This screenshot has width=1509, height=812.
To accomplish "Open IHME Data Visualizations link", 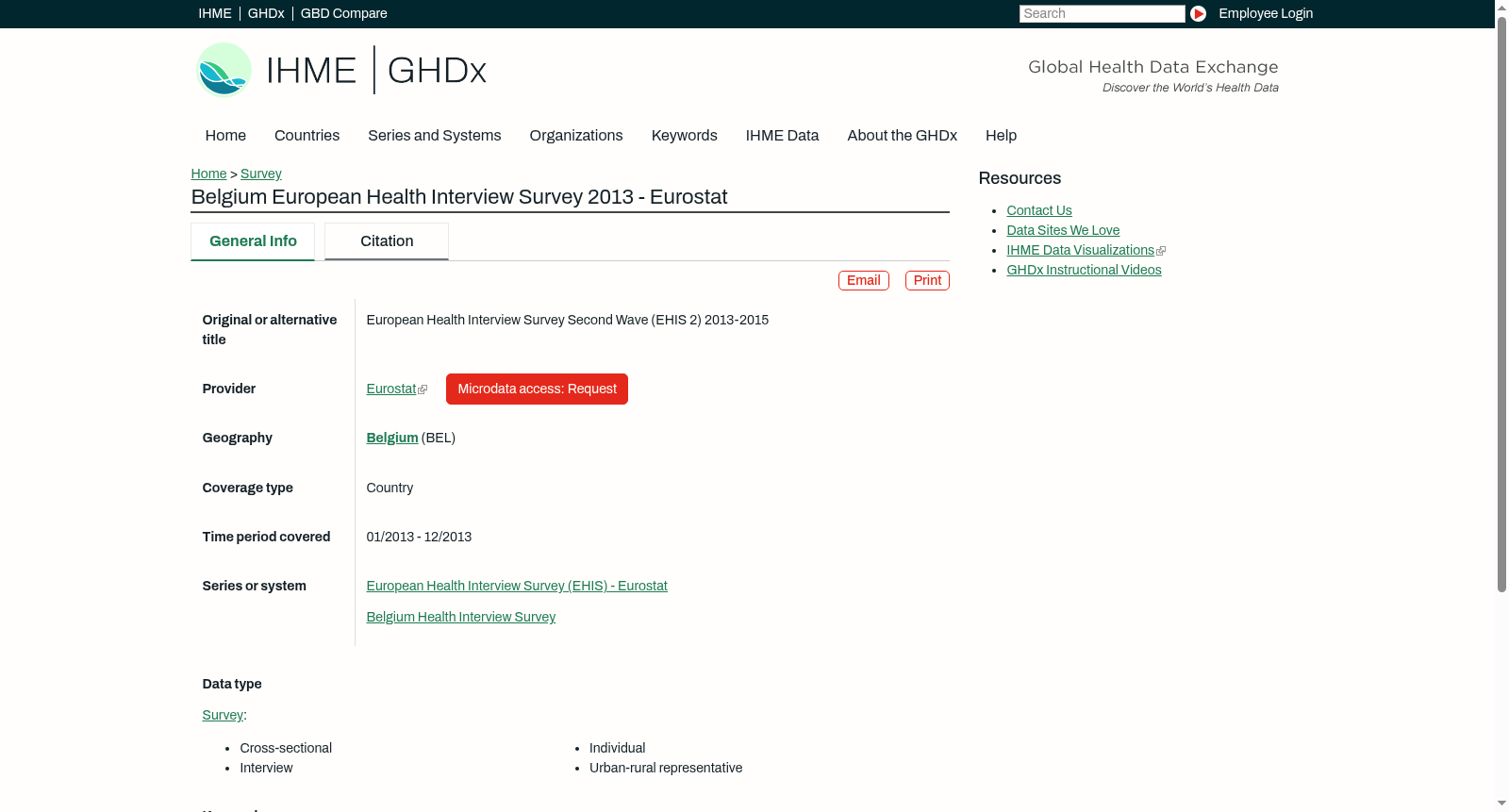I will pyautogui.click(x=1081, y=250).
